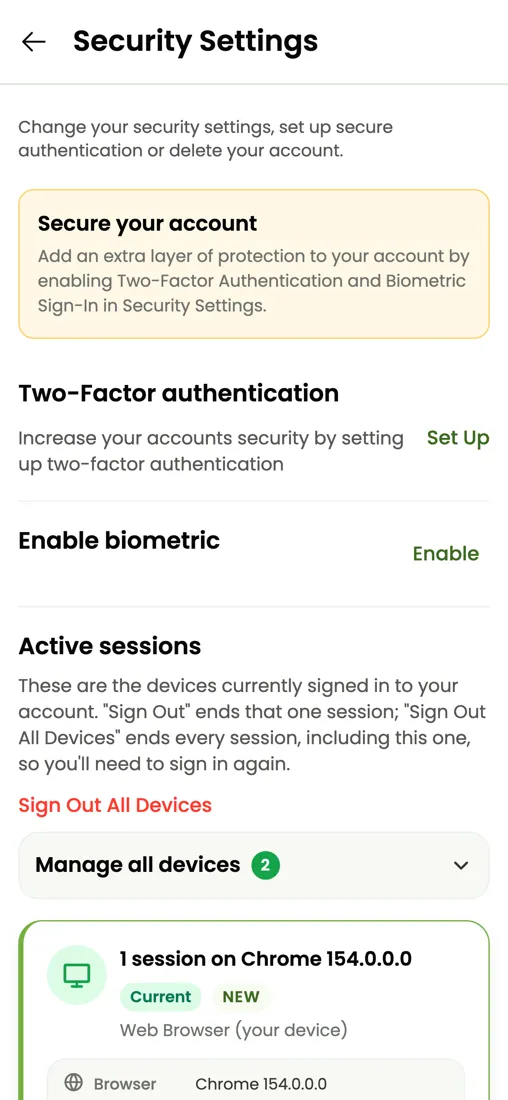
Task: Click Web Browser (your device) text
Action: click(234, 1031)
